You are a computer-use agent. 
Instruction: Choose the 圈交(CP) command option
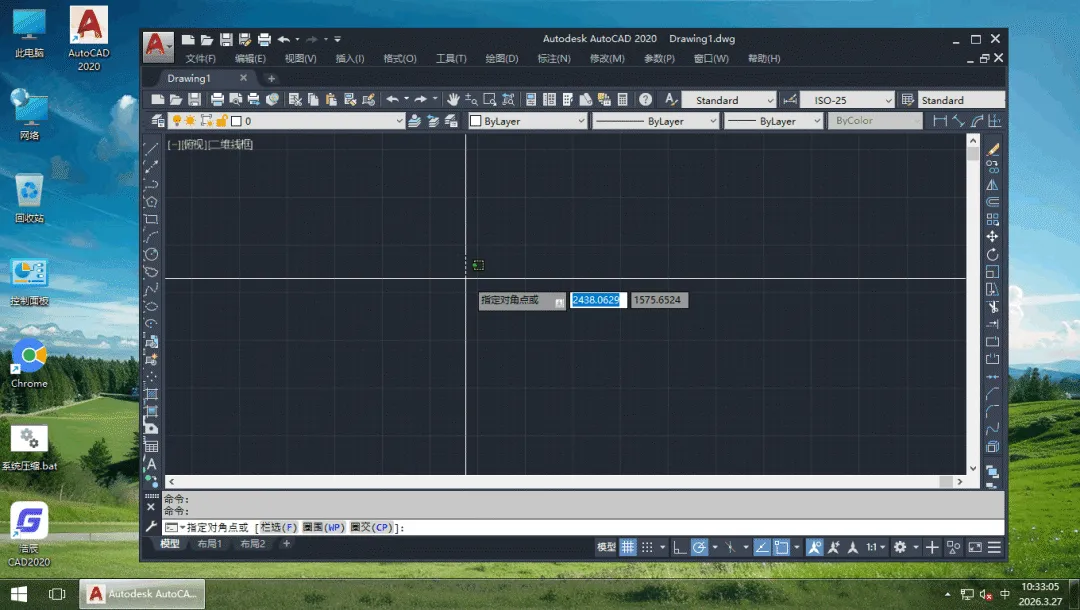pyautogui.click(x=371, y=527)
